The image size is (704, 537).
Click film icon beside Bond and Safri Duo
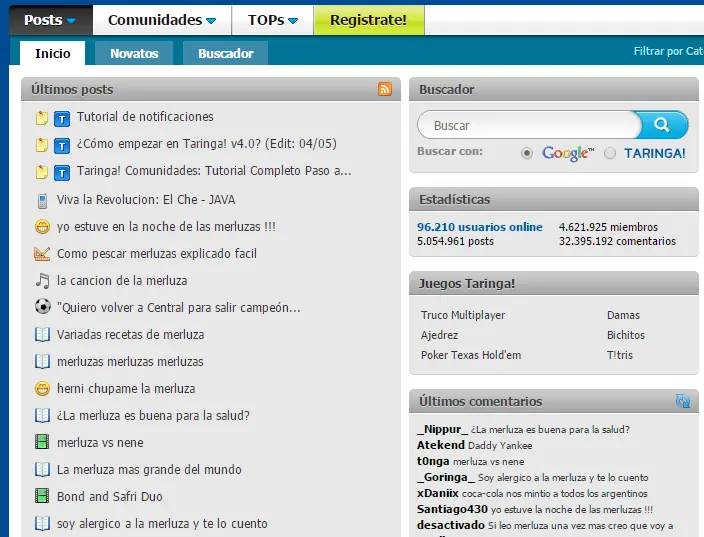(x=42, y=496)
